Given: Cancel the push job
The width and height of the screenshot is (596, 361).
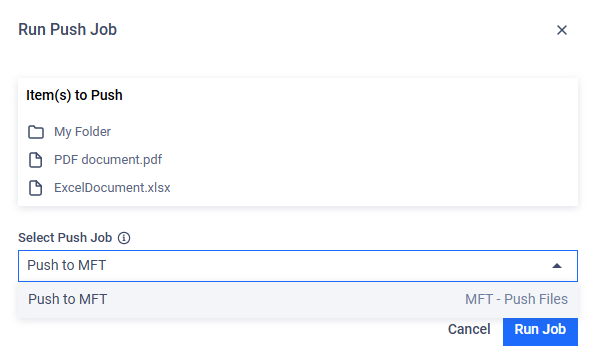Looking at the screenshot, I should pos(469,329).
